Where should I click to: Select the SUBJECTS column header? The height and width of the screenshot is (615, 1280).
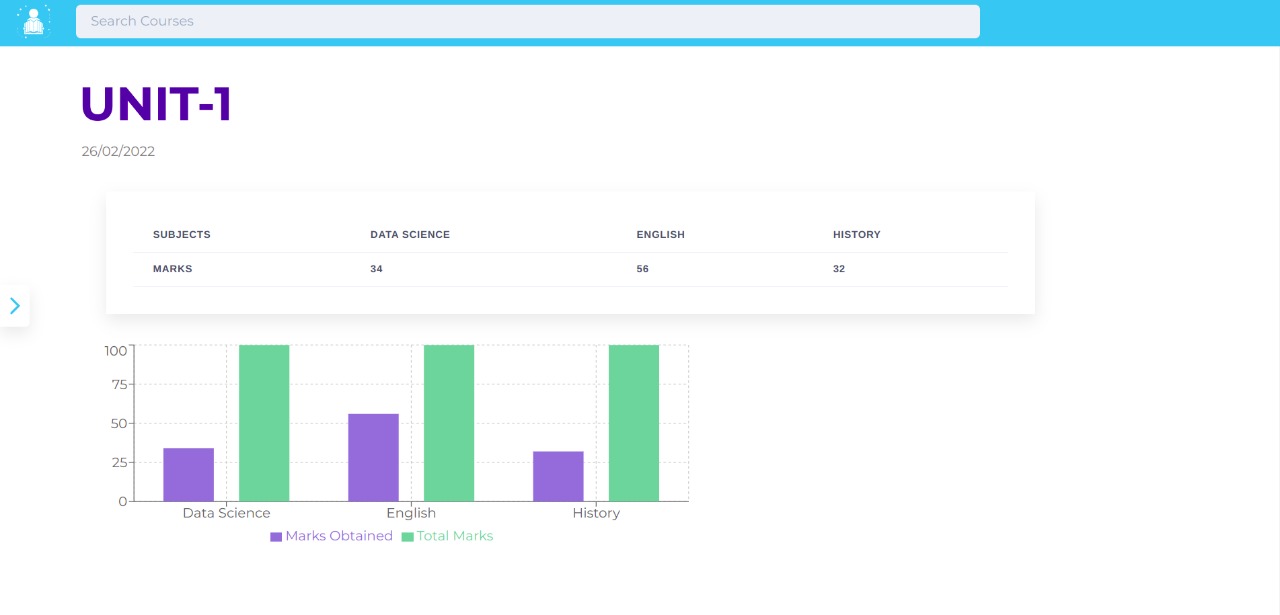click(x=182, y=235)
